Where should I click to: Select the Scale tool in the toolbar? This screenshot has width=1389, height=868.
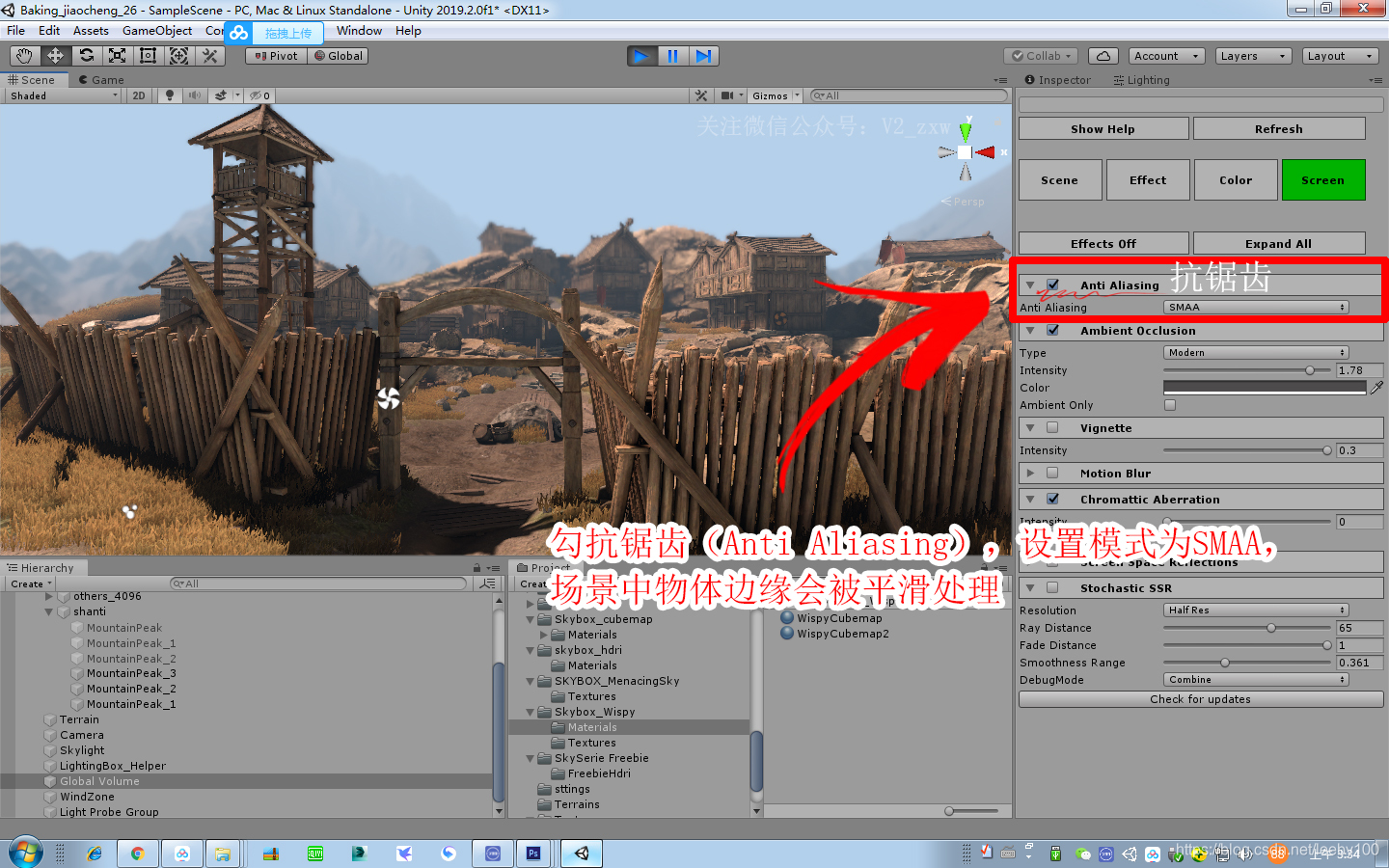tap(117, 56)
